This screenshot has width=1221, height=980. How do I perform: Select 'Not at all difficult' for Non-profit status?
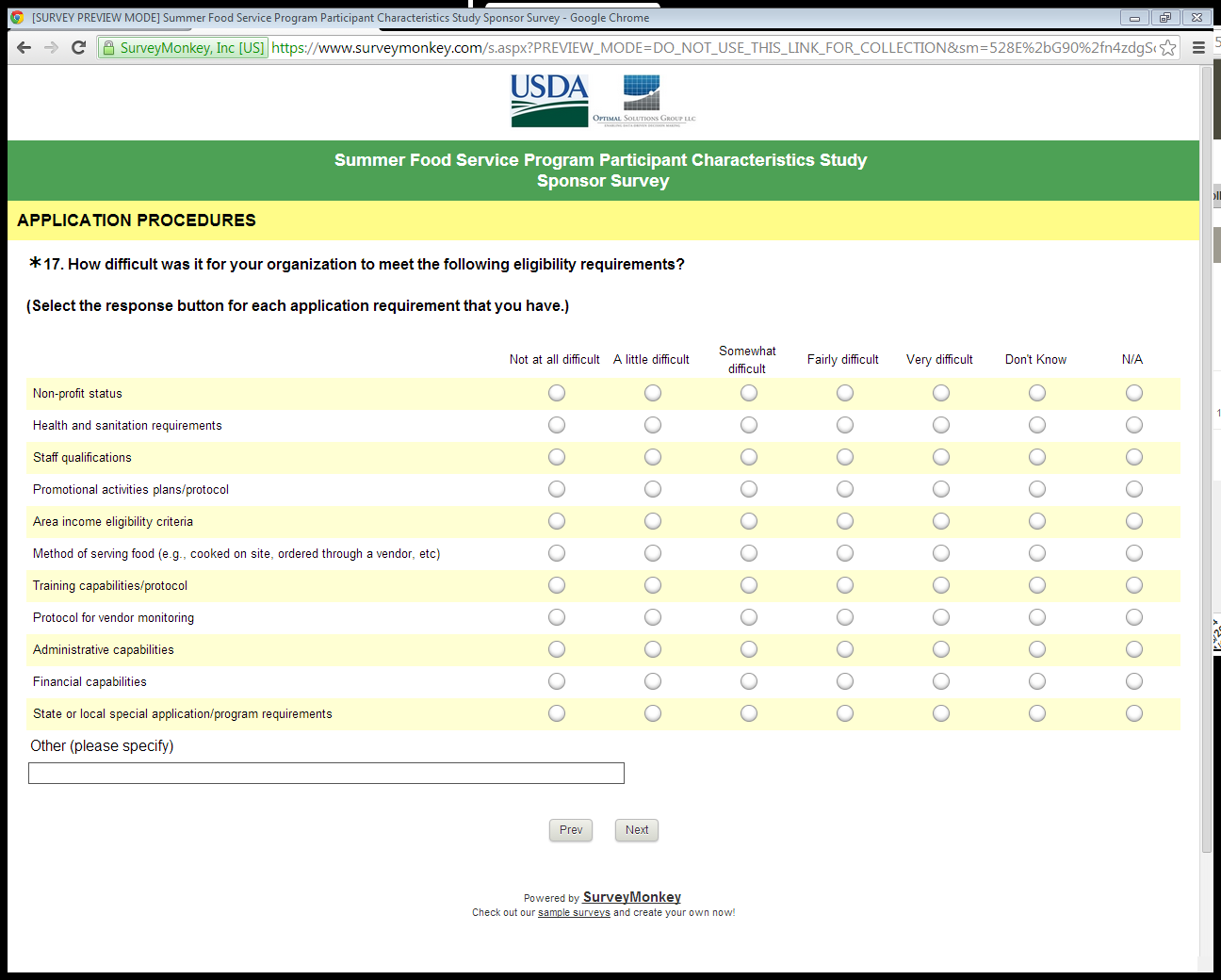[557, 393]
